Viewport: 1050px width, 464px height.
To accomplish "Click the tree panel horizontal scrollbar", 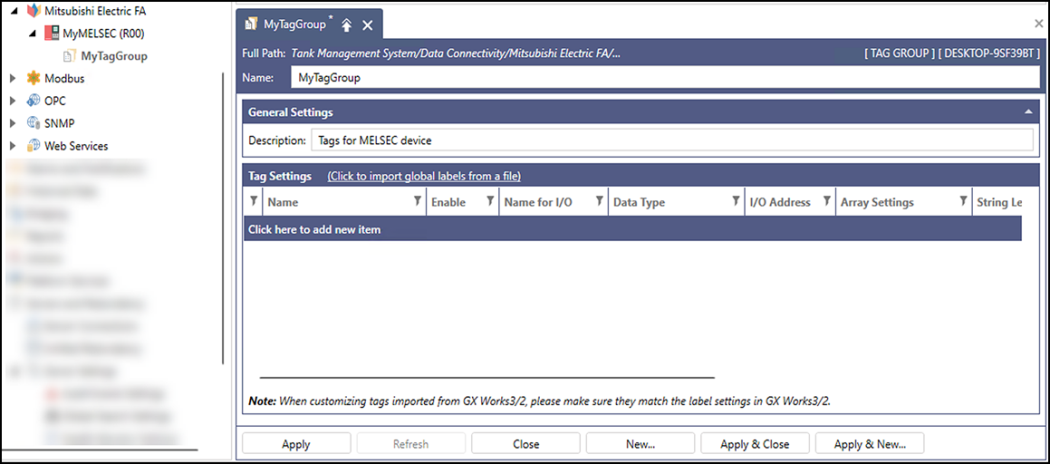I will (x=99, y=450).
